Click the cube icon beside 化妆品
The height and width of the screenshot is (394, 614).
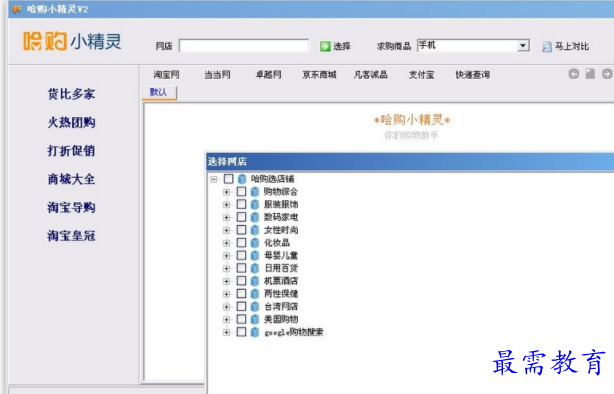point(255,243)
